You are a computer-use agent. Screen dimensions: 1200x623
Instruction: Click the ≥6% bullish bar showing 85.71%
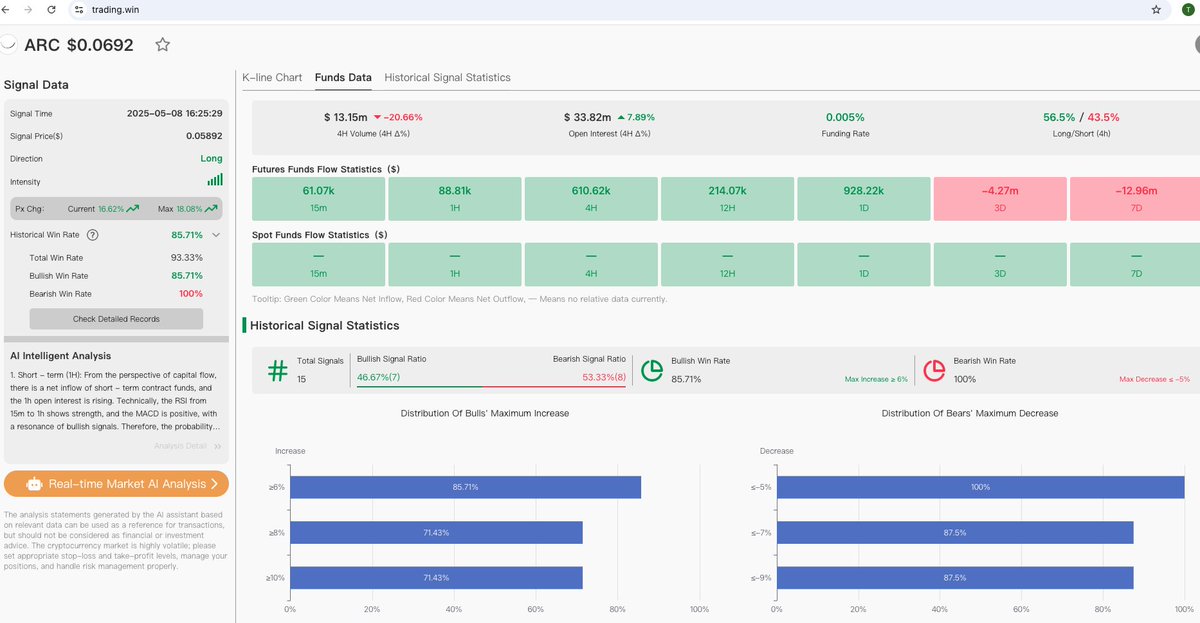tap(465, 487)
